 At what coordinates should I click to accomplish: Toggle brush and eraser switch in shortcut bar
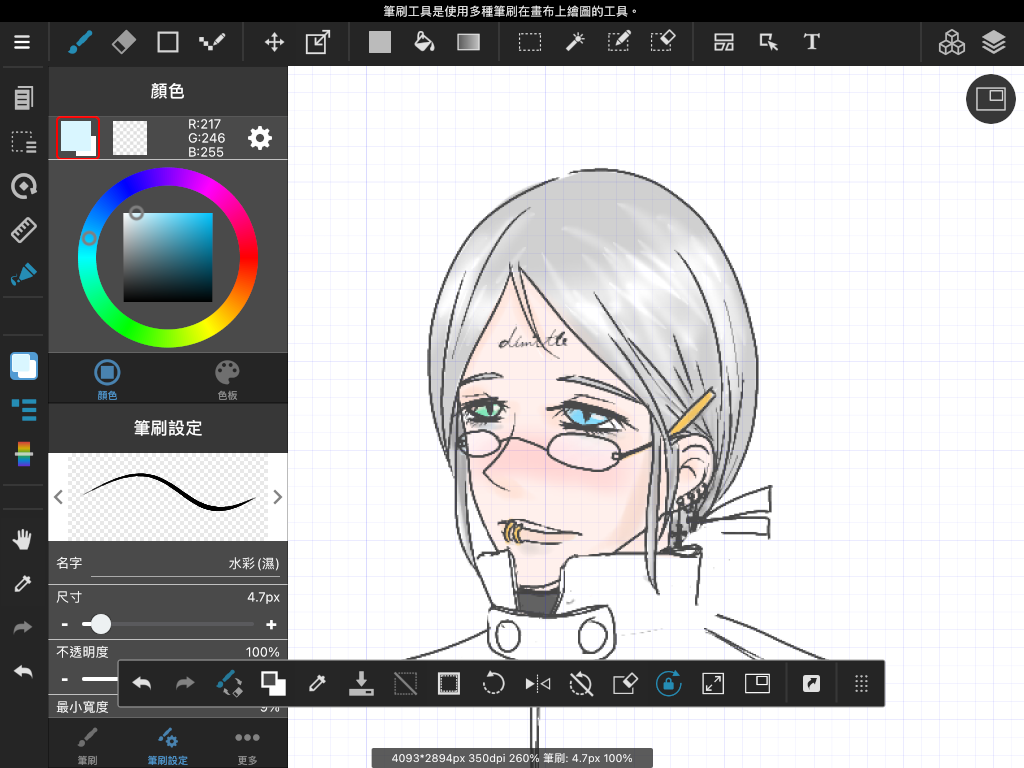pyautogui.click(x=229, y=684)
